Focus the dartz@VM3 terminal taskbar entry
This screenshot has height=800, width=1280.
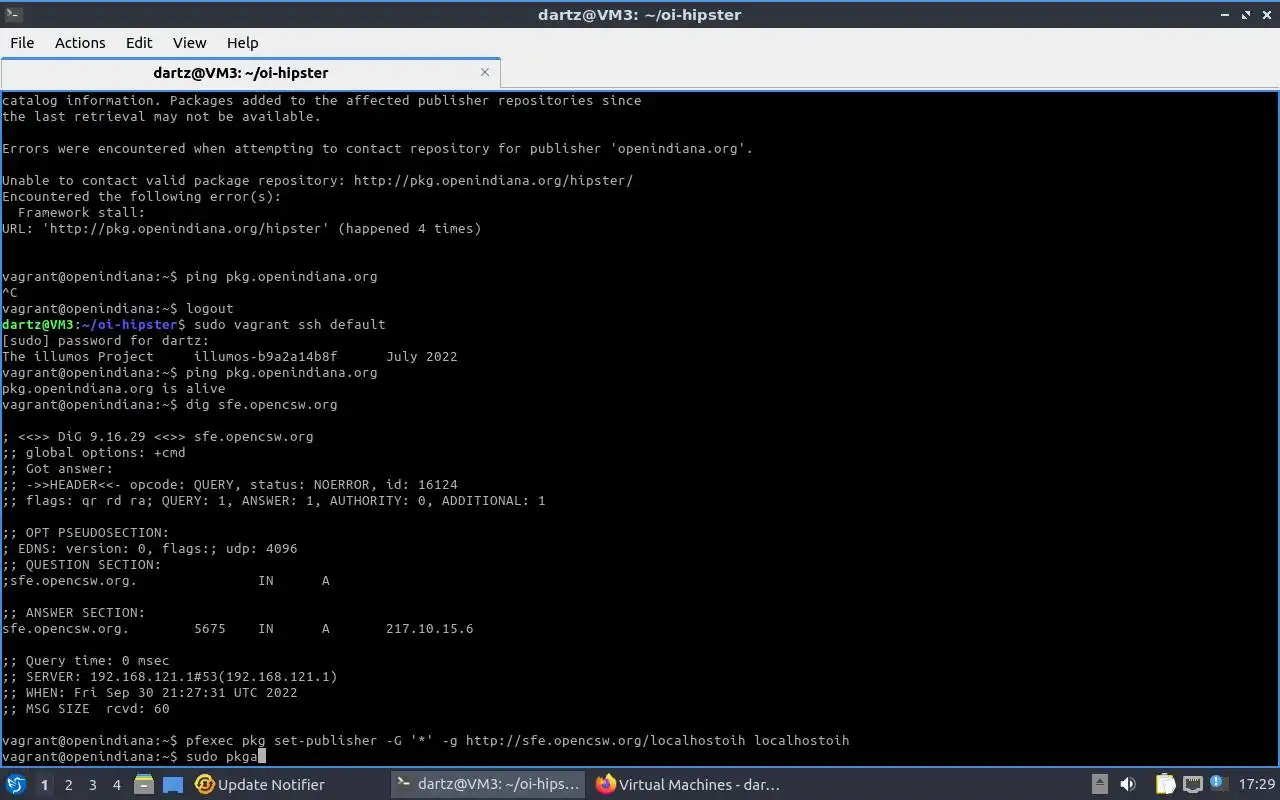pos(487,785)
